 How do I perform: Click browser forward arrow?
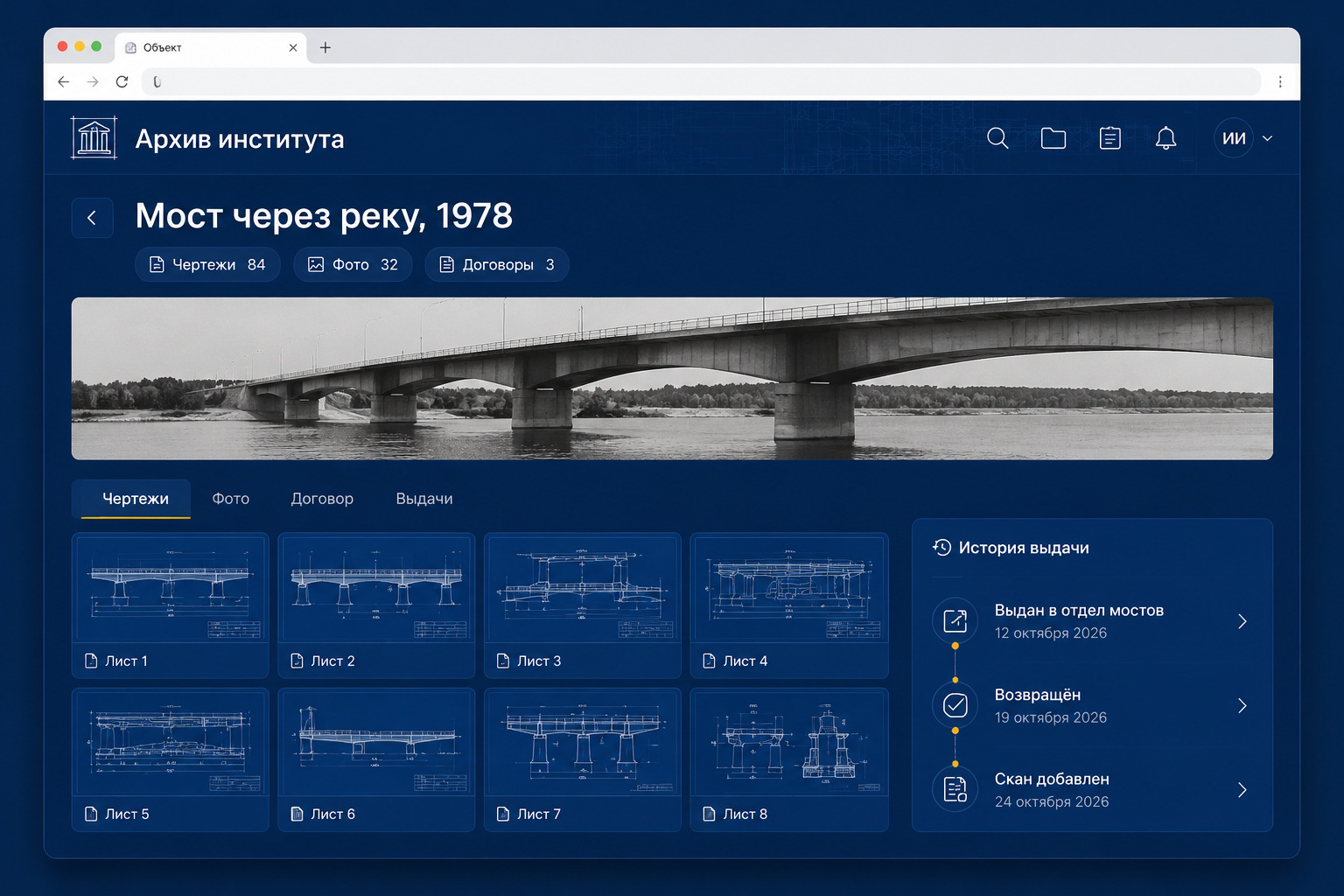93,81
